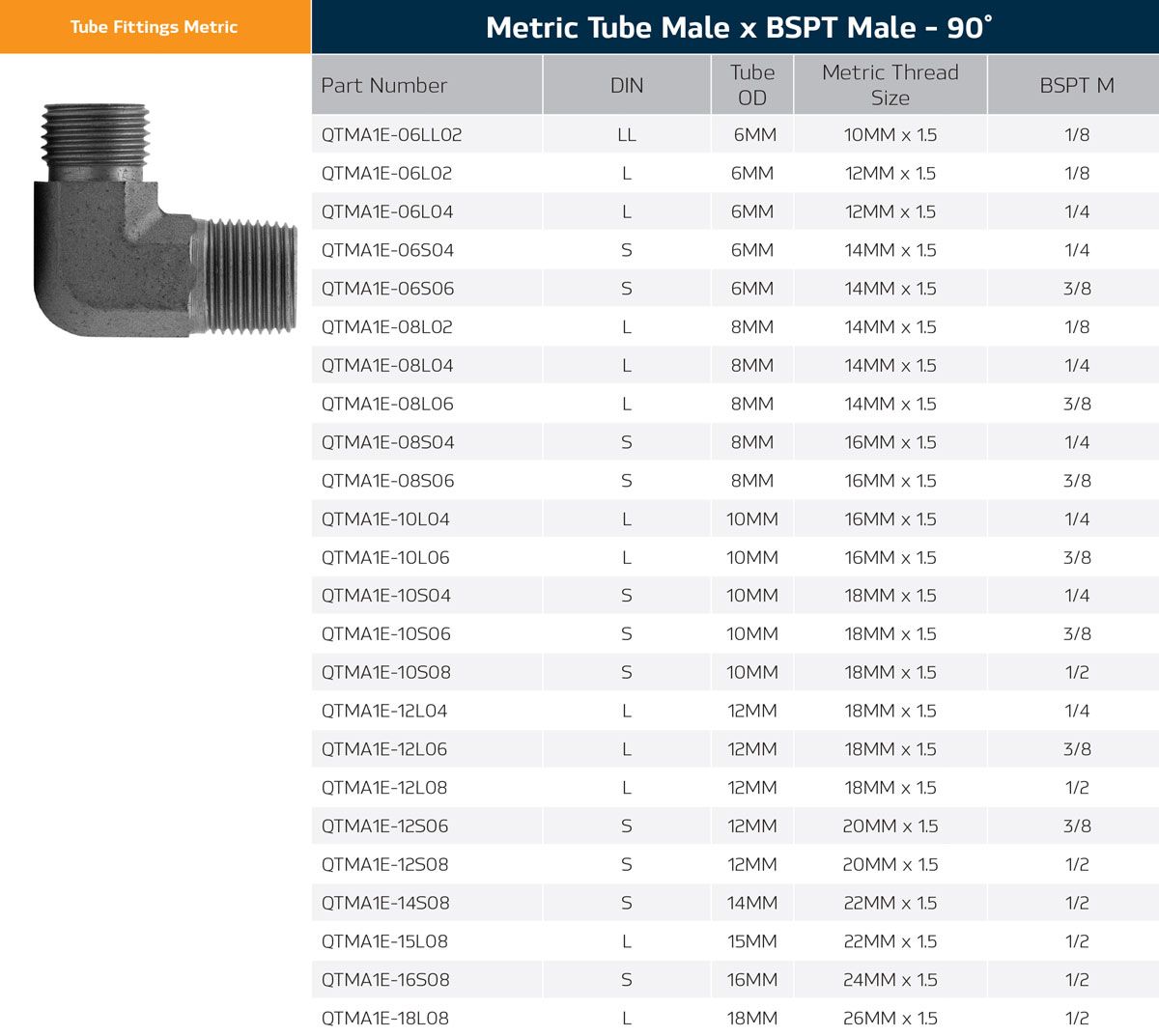Select the Tube Fittings Metric orange tab
1159x1036 pixels.
pyautogui.click(x=155, y=27)
